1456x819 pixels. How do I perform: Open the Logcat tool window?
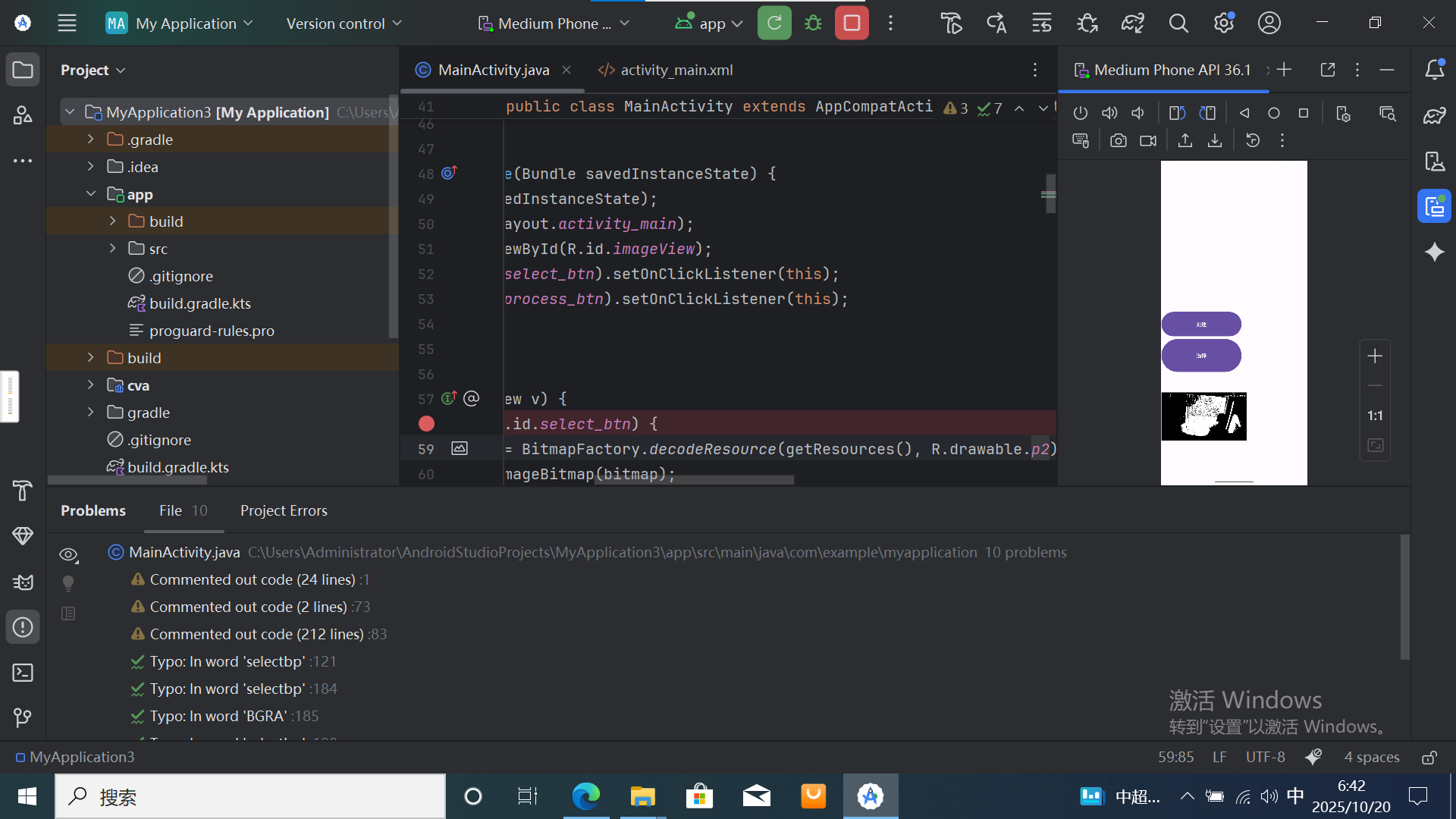pyautogui.click(x=23, y=582)
